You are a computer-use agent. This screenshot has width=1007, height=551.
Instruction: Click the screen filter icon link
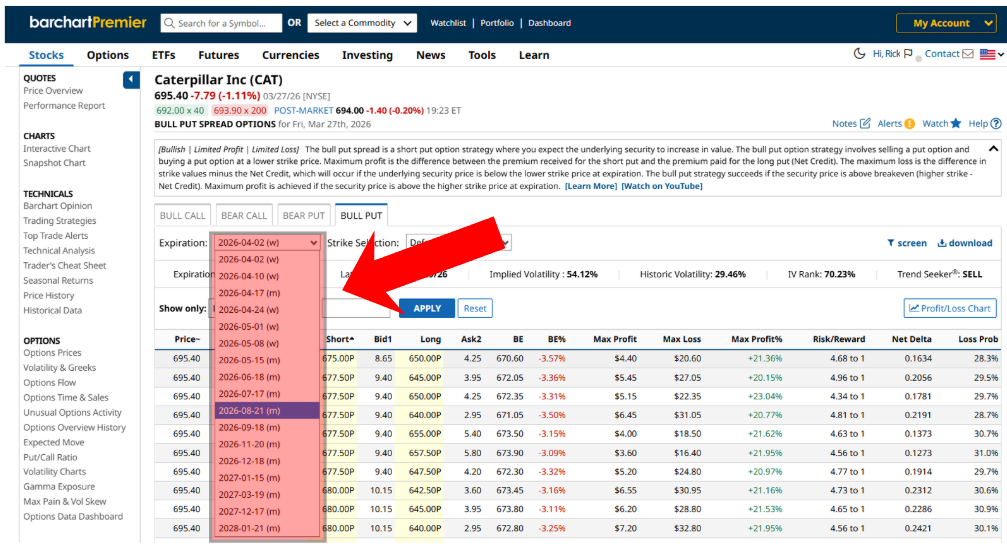pyautogui.click(x=907, y=243)
